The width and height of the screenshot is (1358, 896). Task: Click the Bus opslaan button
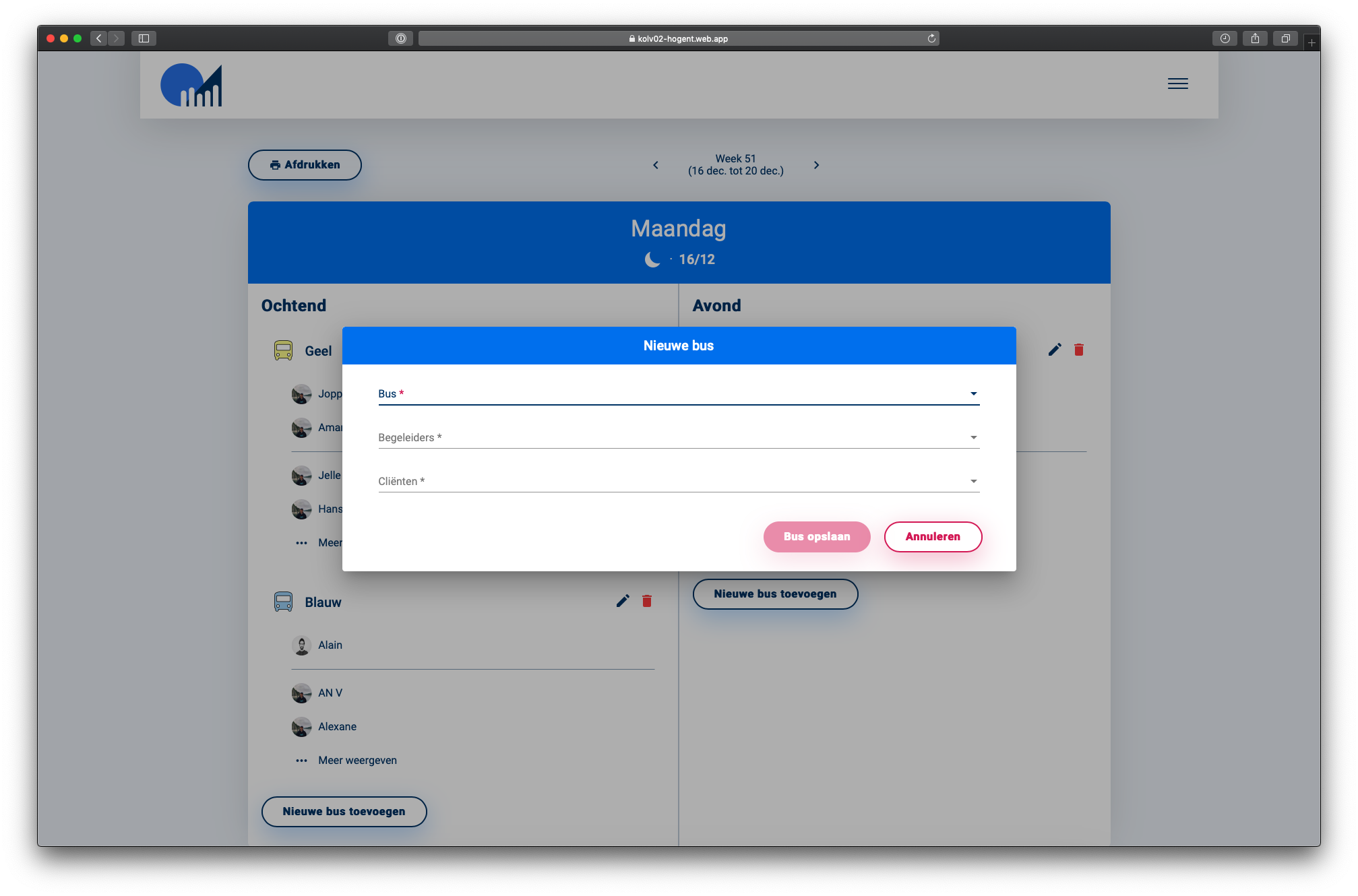(816, 537)
